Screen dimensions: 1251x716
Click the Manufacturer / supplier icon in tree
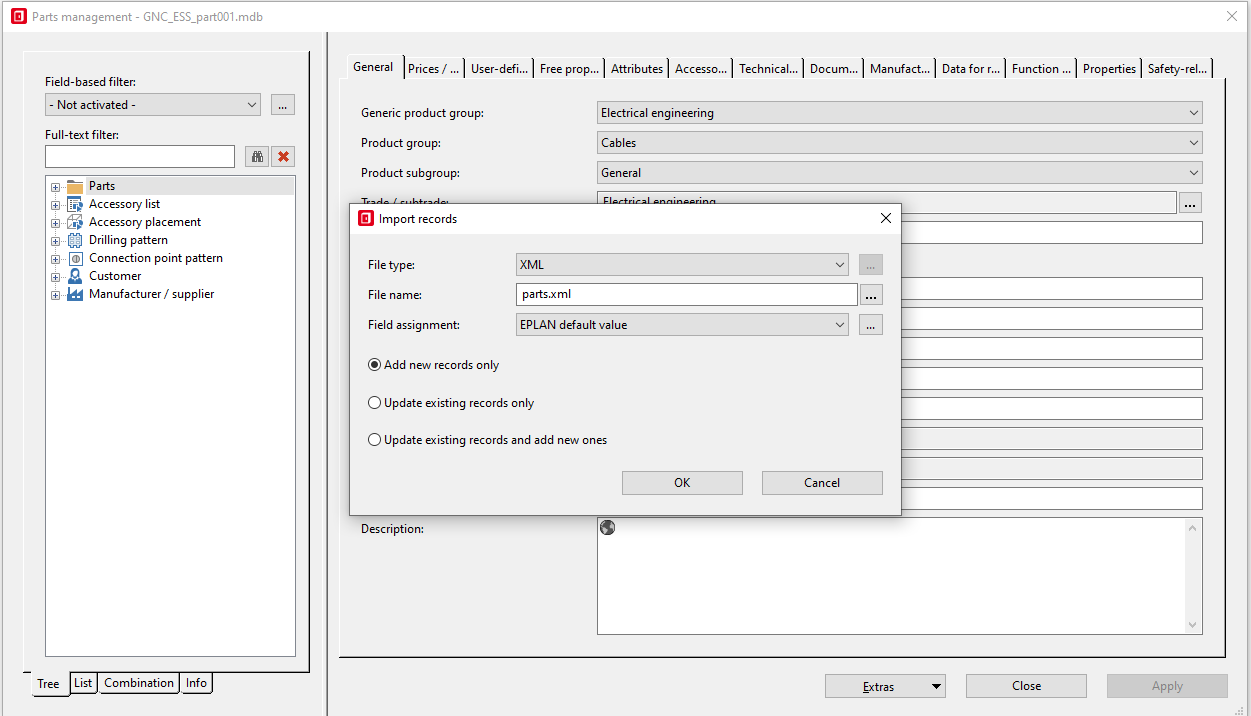click(75, 294)
